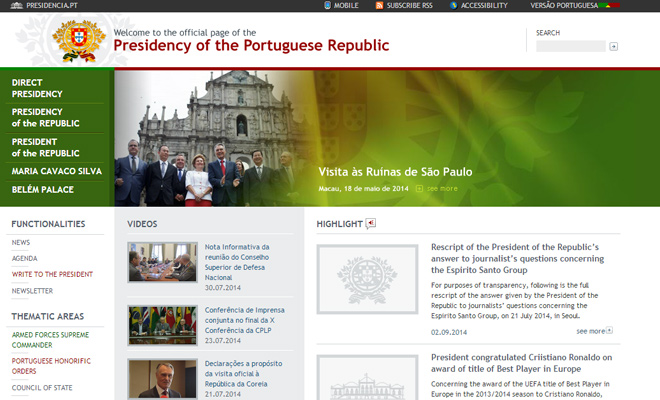Click the video date 23.07.2014
The image size is (660, 400).
[x=223, y=341]
